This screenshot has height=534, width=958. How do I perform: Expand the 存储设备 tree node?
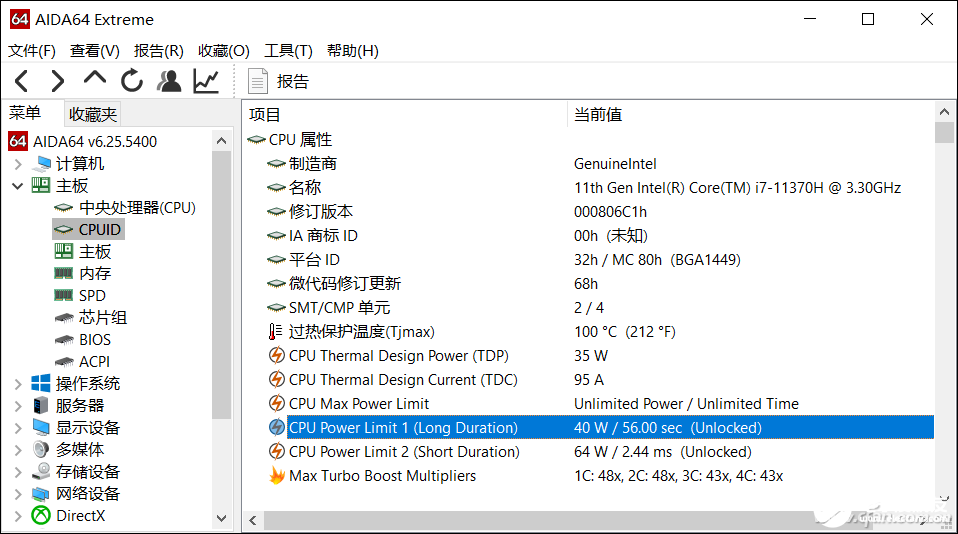click(18, 472)
